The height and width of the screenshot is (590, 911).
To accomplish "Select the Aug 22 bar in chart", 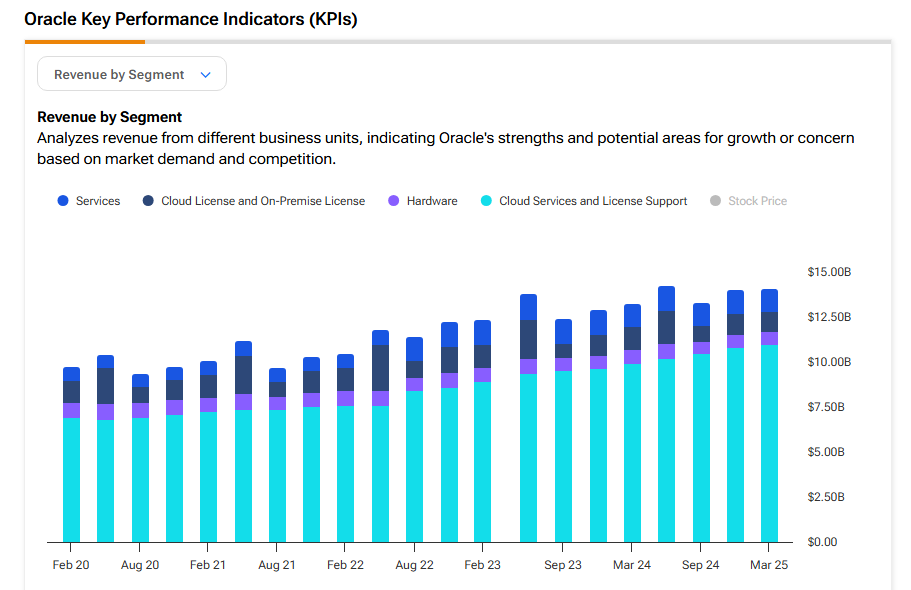I will 414,439.
